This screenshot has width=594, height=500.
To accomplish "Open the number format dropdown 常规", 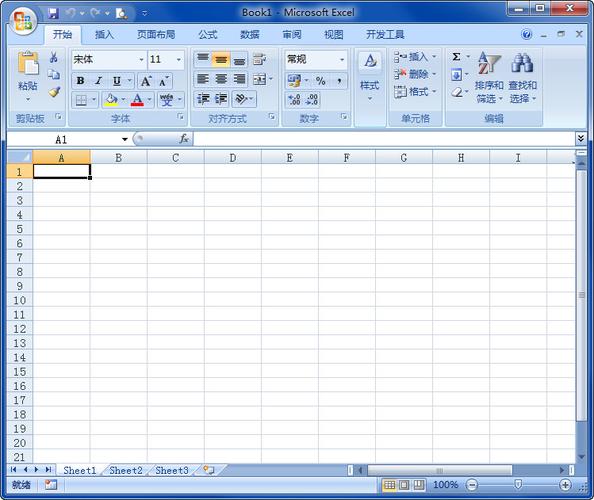I will (342, 59).
